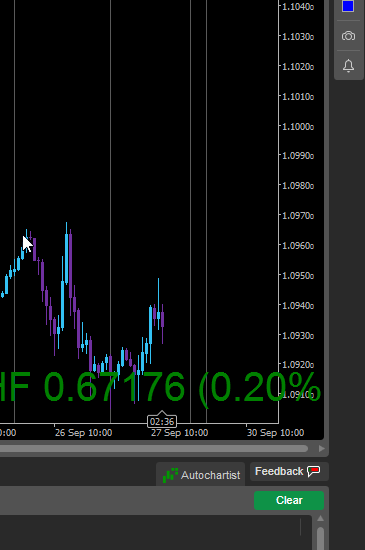The width and height of the screenshot is (365, 550).
Task: Click the 02:36 time countdown marker
Action: point(162,421)
